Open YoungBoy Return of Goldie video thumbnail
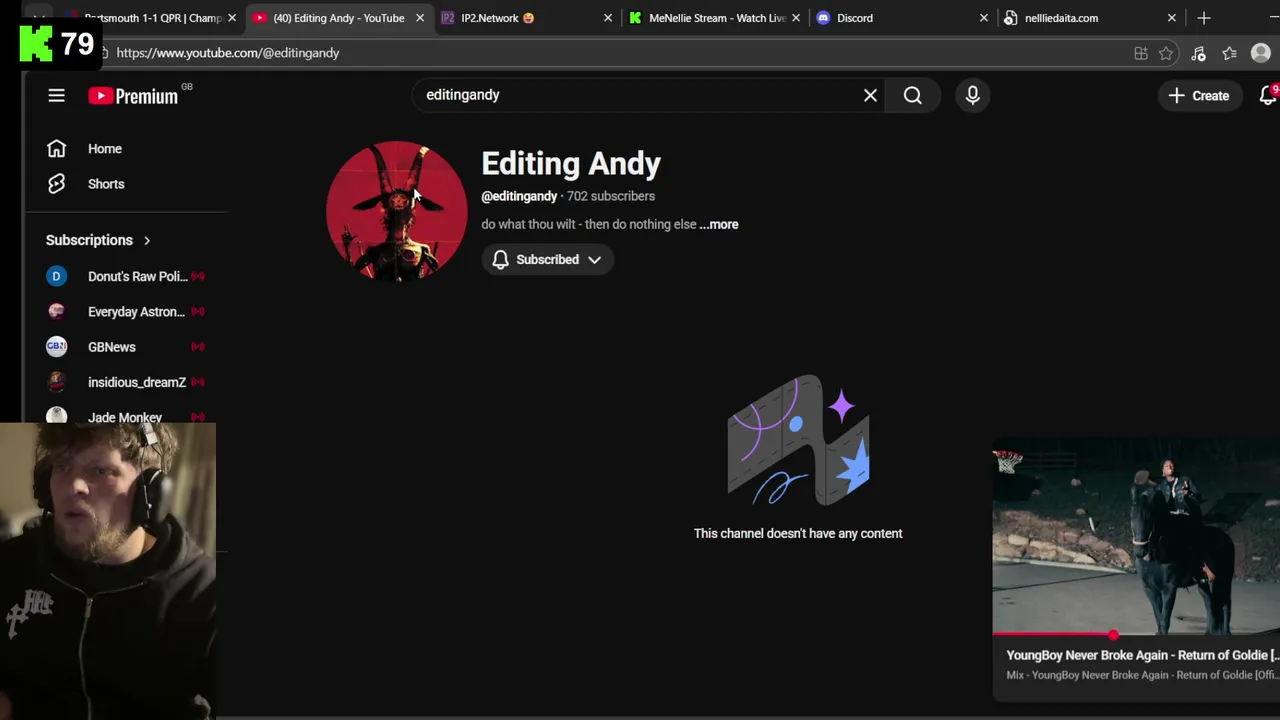Viewport: 1280px width, 720px height. (x=1136, y=538)
